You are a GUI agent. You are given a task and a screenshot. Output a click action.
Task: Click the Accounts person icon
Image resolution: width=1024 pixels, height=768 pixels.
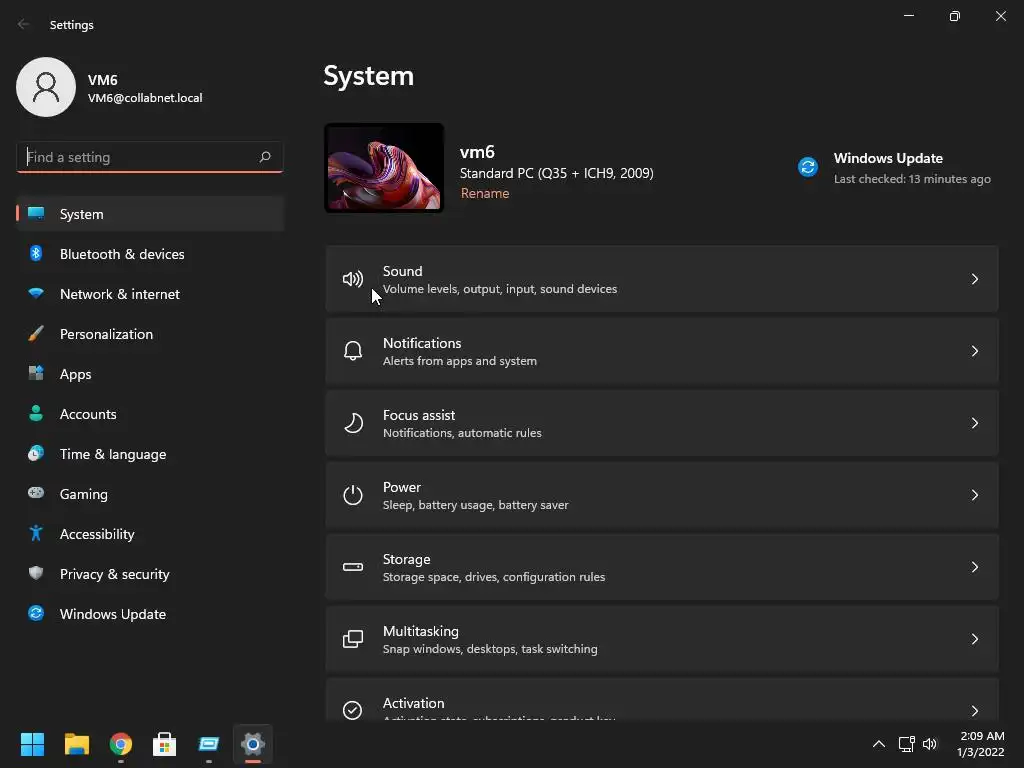(x=36, y=413)
